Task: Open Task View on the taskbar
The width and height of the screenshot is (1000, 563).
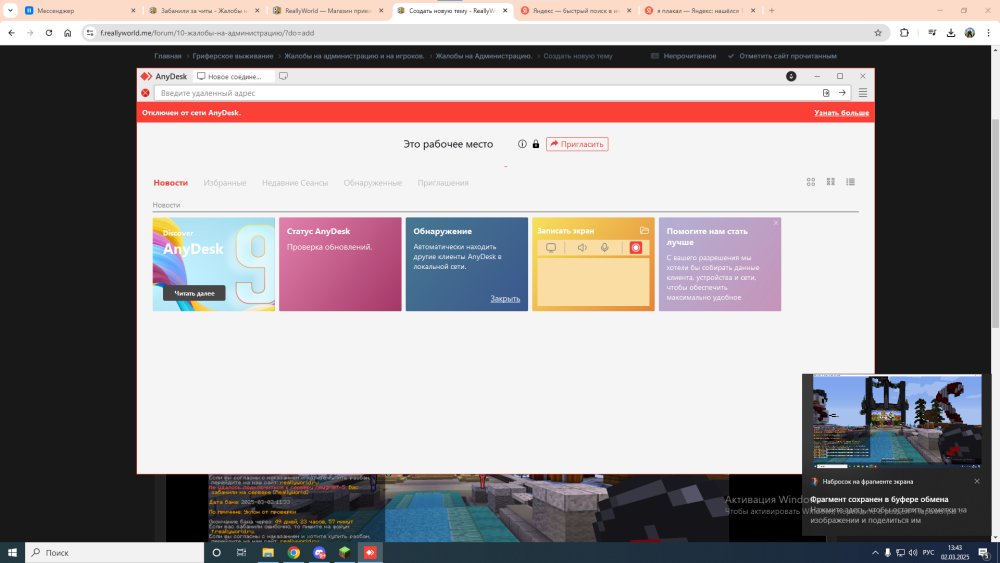Action: click(x=241, y=552)
